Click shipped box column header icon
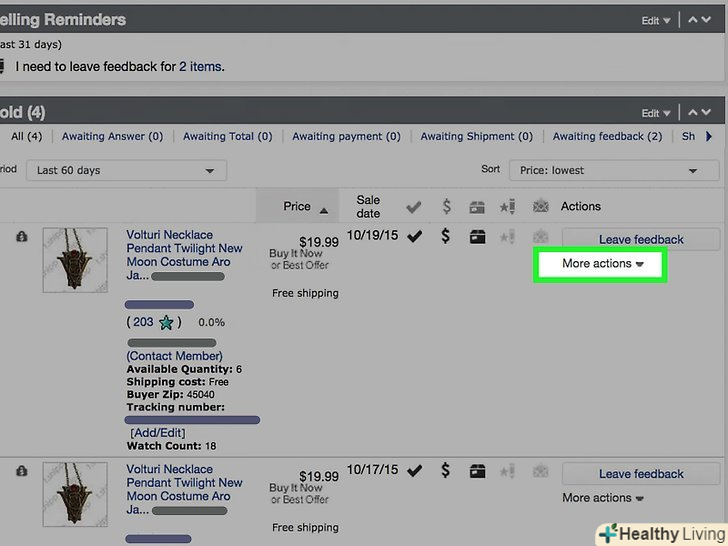The height and width of the screenshot is (546, 728). 477,207
